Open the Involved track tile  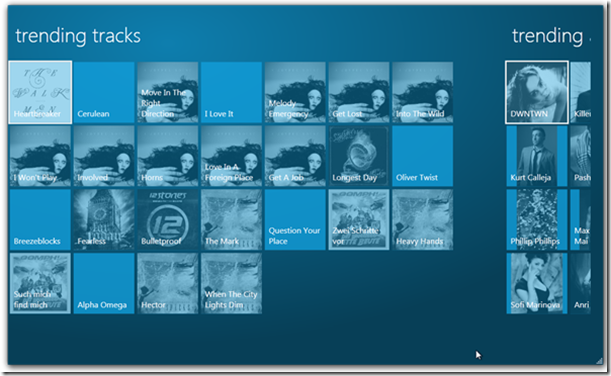pyautogui.click(x=104, y=156)
